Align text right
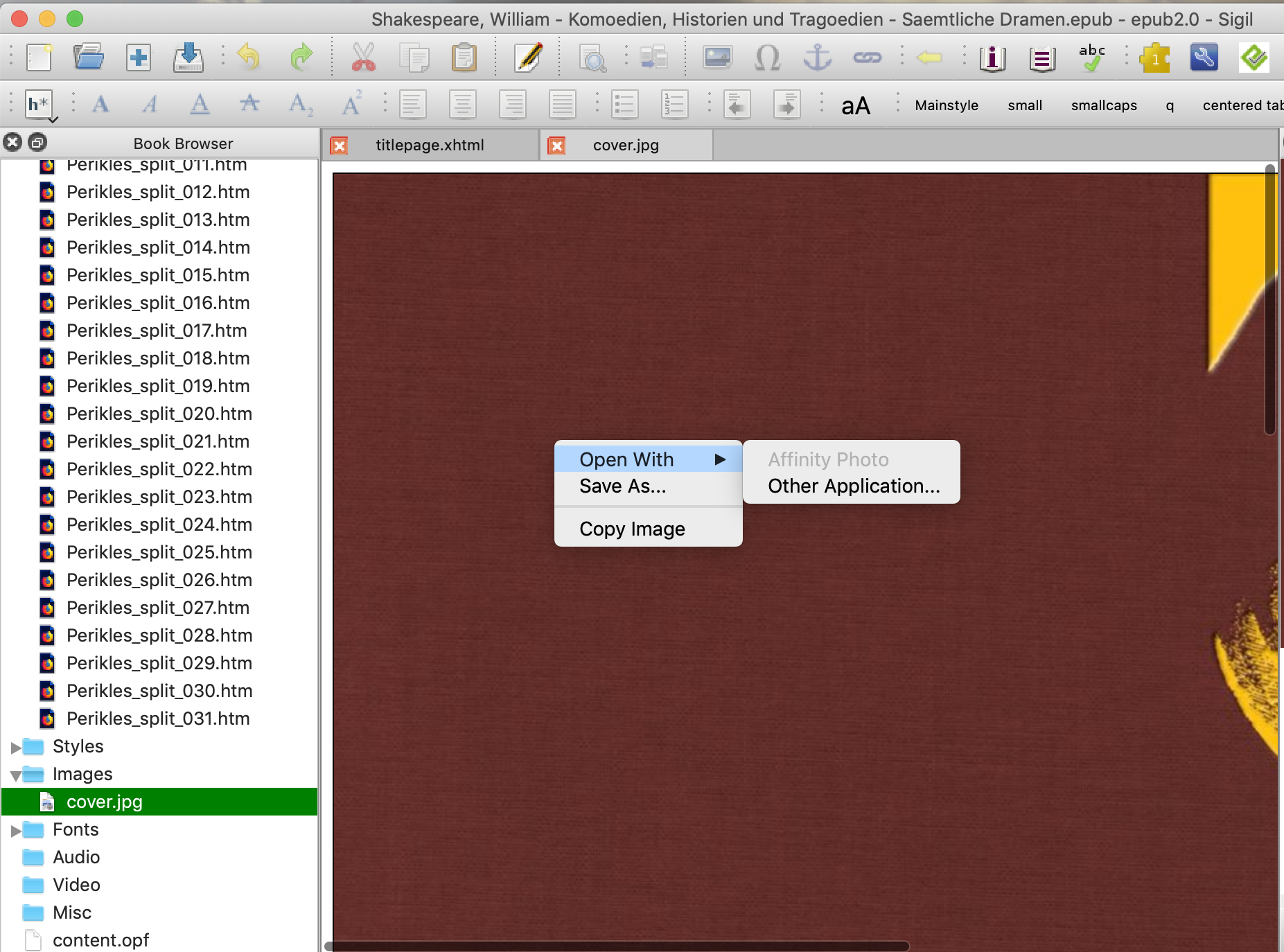This screenshot has width=1284, height=952. (513, 105)
